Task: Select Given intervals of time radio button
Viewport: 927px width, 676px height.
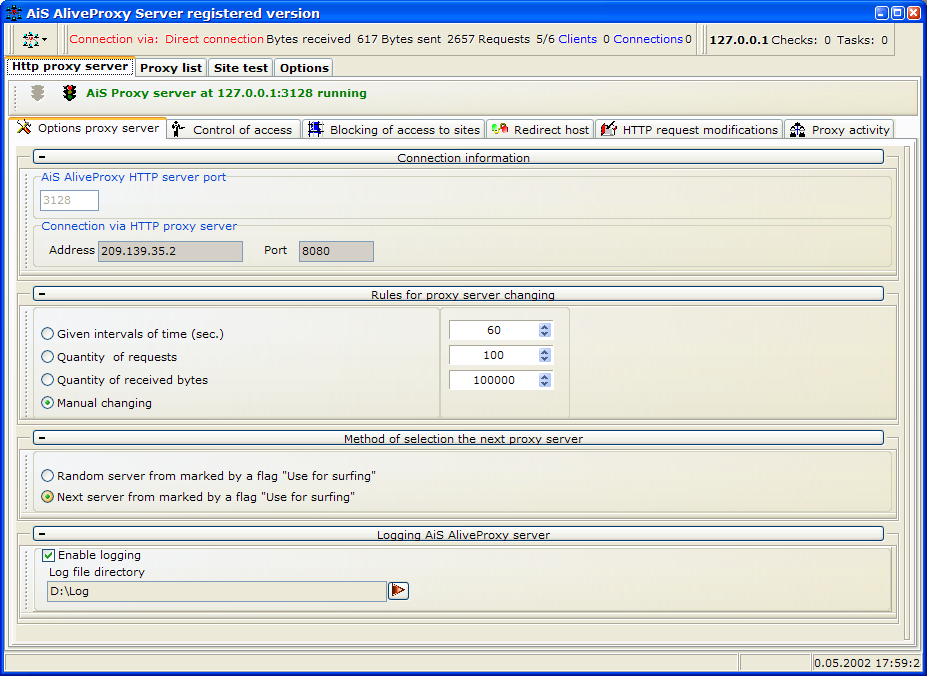Action: click(x=47, y=334)
